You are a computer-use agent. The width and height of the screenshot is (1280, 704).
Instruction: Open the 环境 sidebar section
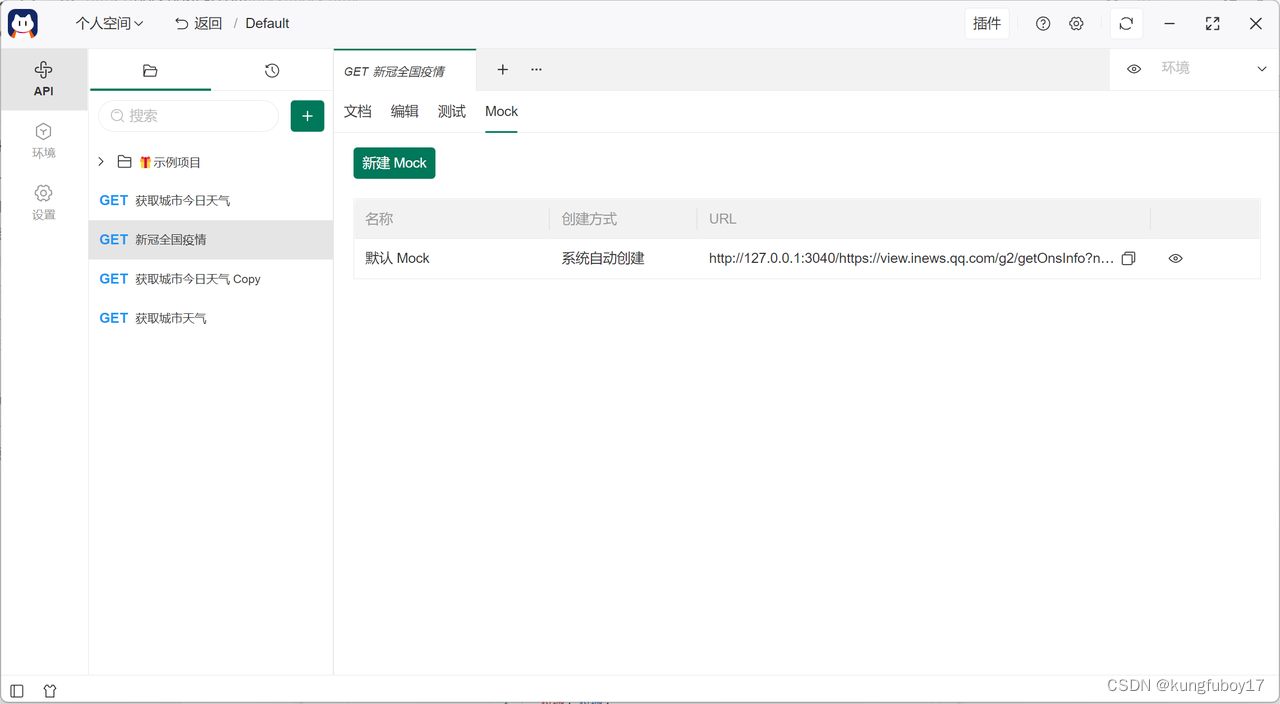44,141
